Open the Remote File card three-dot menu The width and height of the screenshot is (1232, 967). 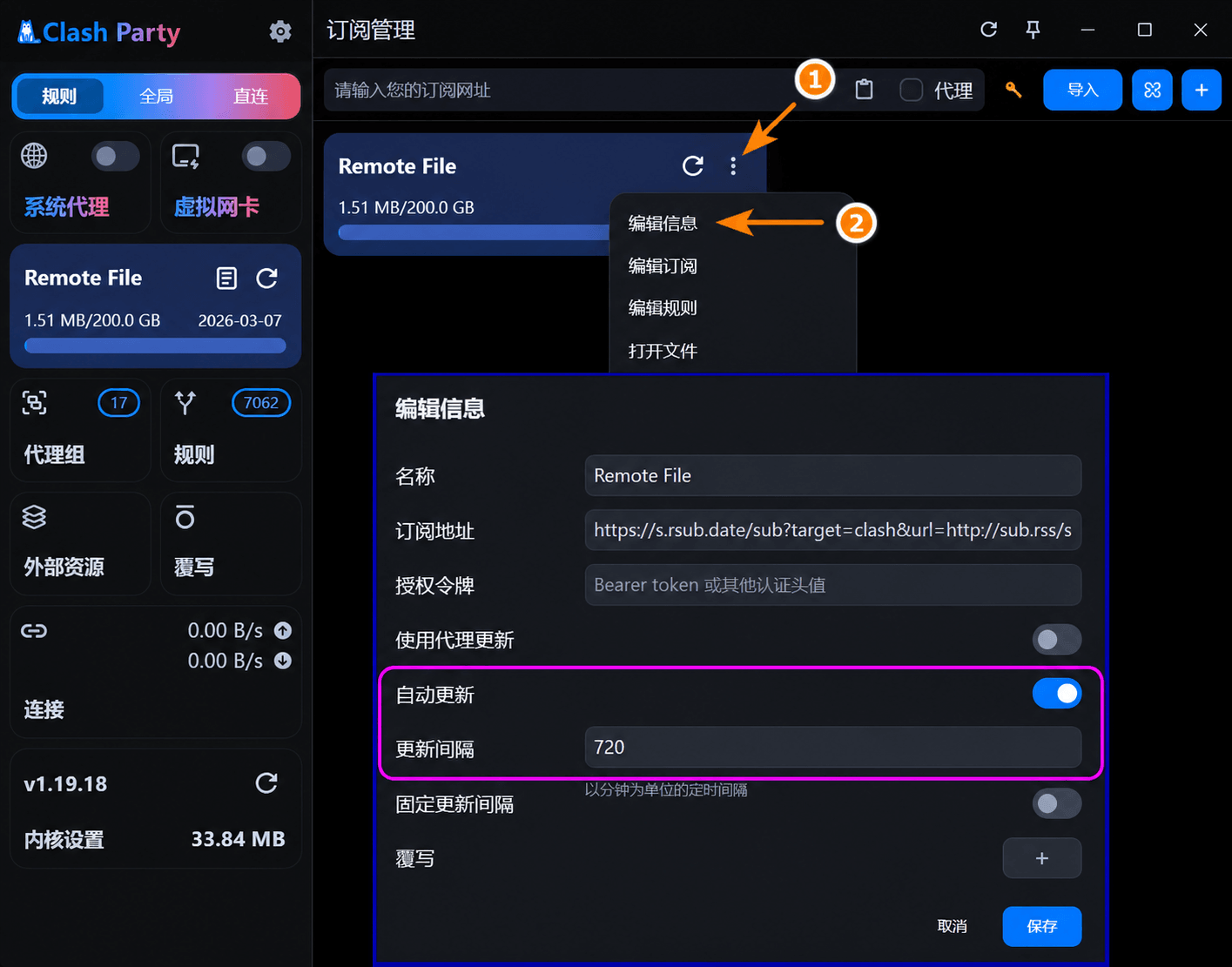click(733, 165)
